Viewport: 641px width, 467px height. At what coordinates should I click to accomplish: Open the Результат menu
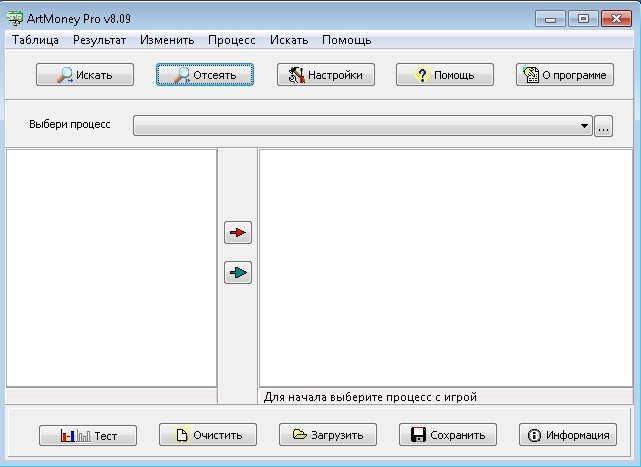99,40
